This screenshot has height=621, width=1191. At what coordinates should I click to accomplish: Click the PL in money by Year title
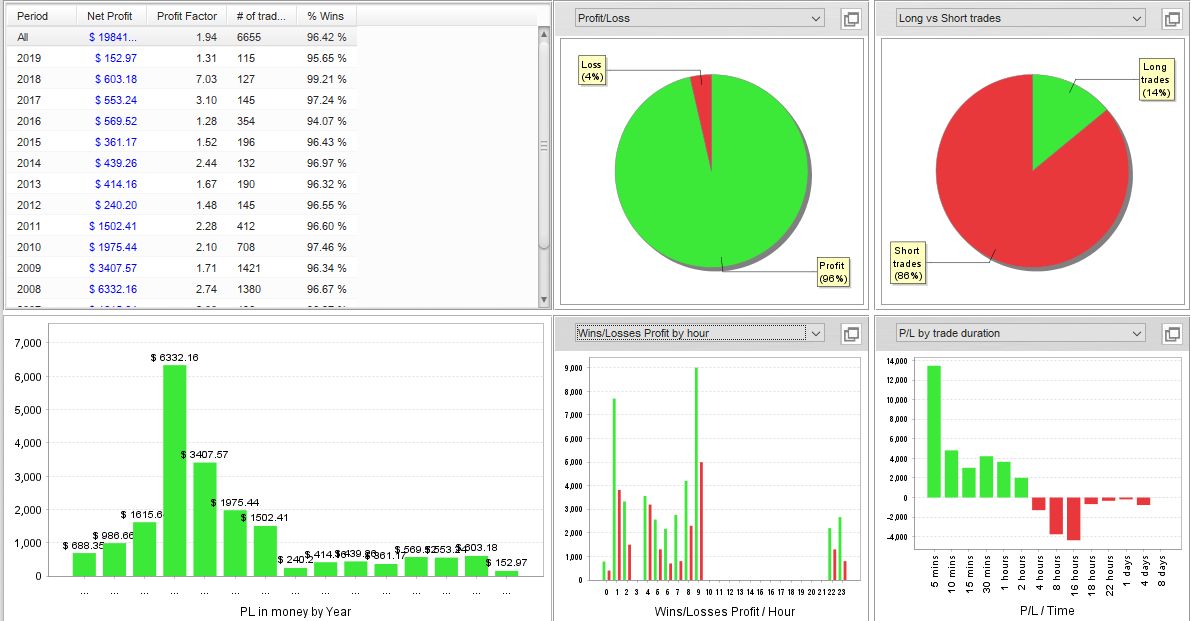point(295,611)
